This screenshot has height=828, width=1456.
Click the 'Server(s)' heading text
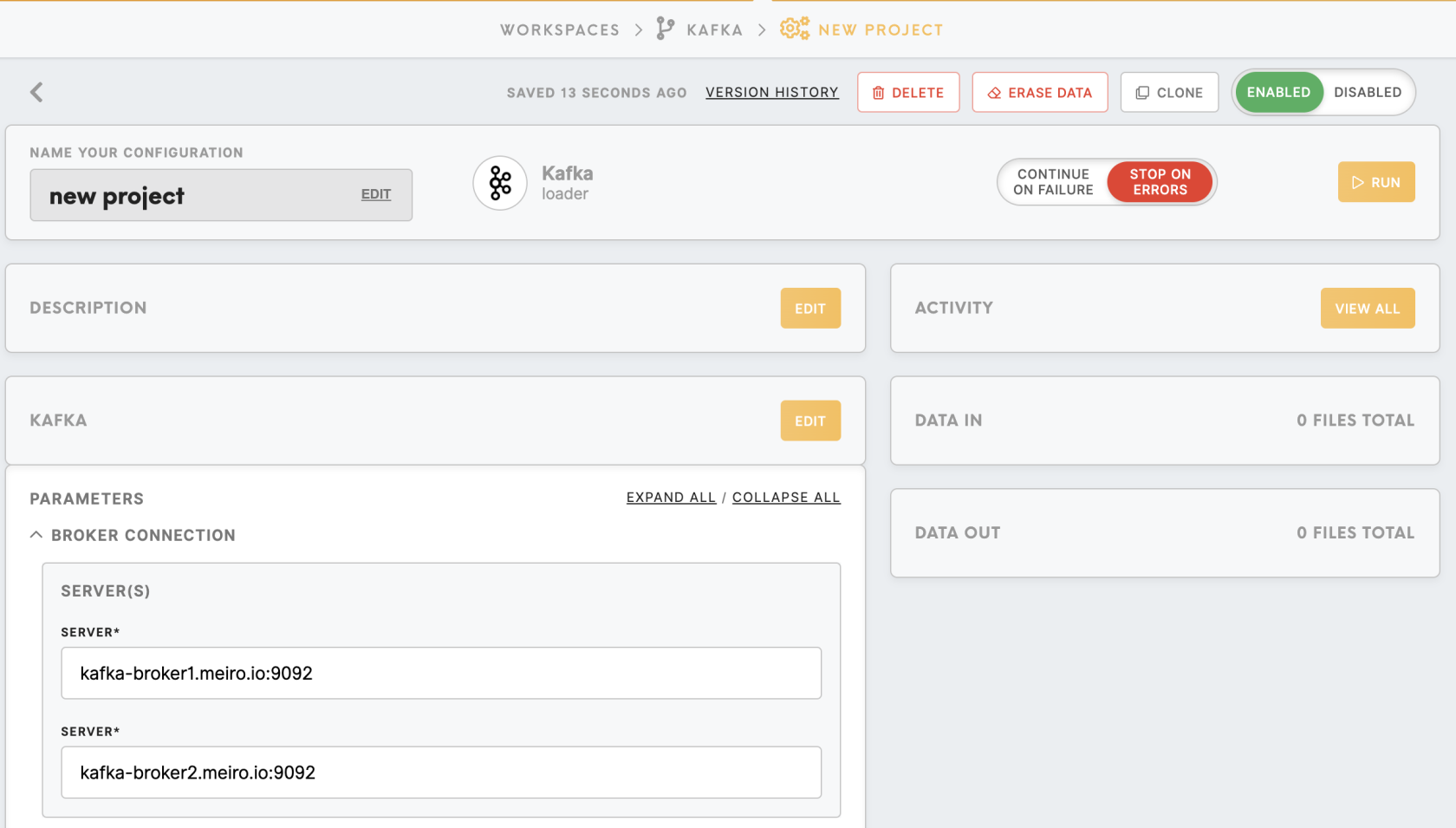click(x=106, y=591)
